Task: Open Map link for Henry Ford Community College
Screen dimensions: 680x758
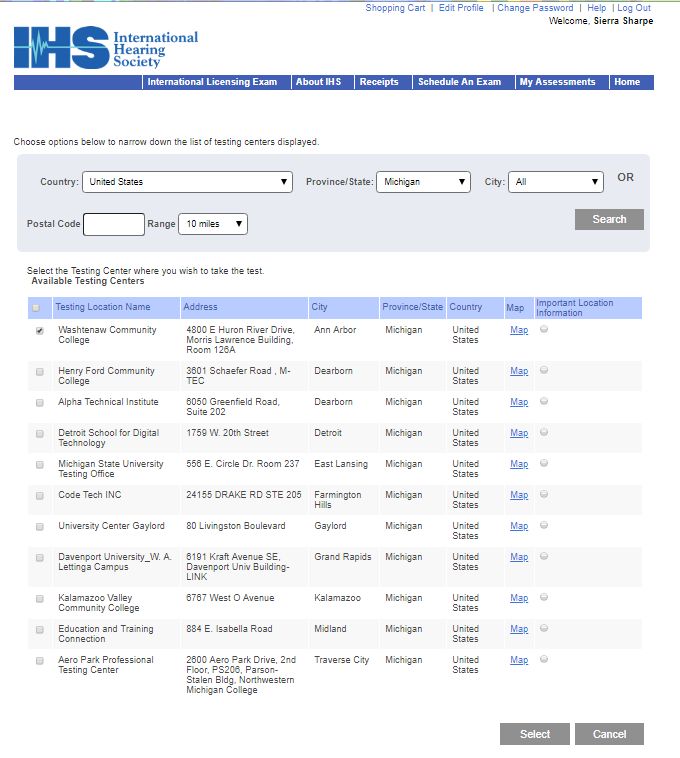Action: point(519,371)
